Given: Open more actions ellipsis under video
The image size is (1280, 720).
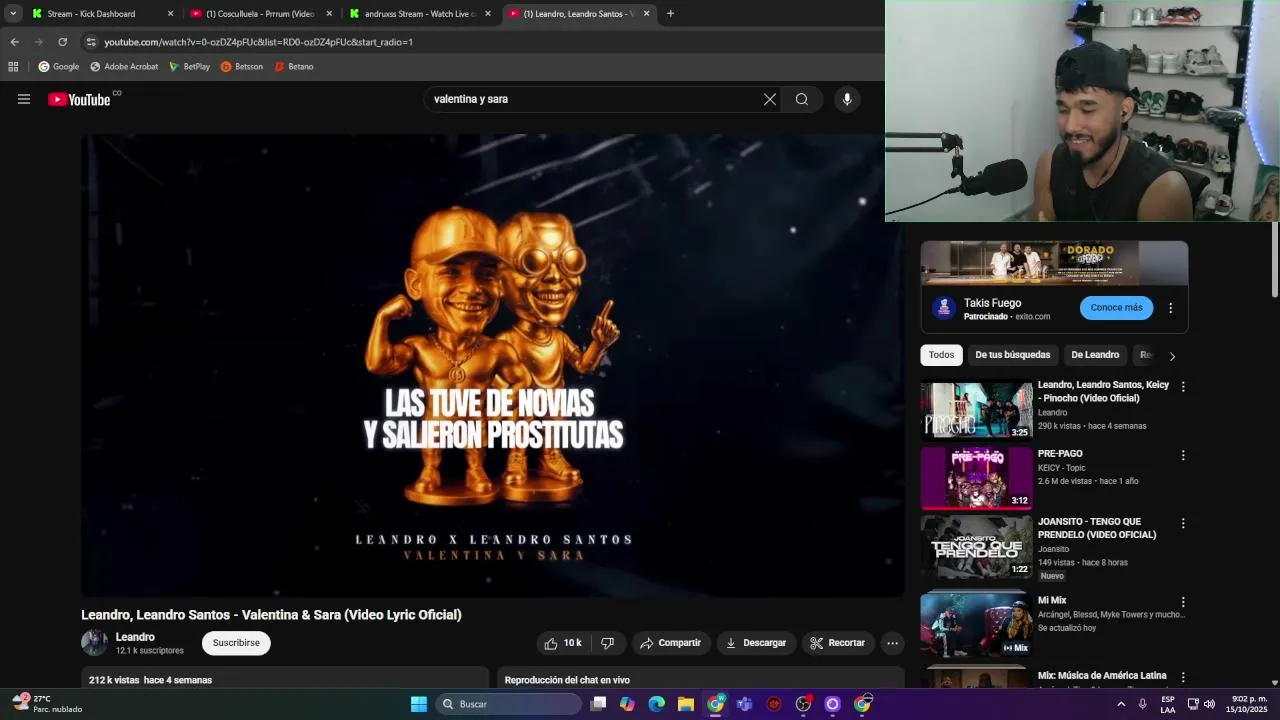Looking at the screenshot, I should coord(892,643).
